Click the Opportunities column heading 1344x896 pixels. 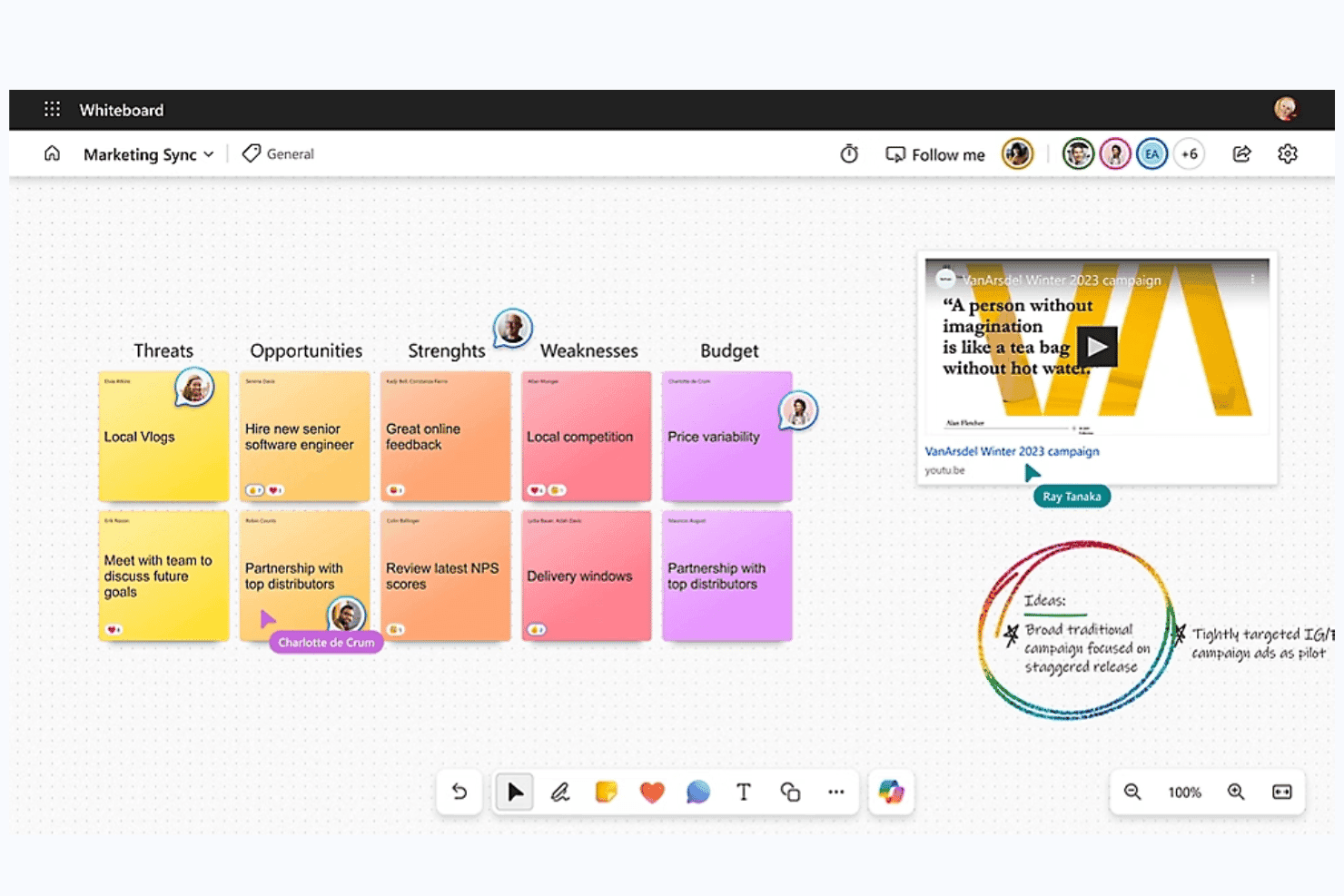tap(306, 351)
